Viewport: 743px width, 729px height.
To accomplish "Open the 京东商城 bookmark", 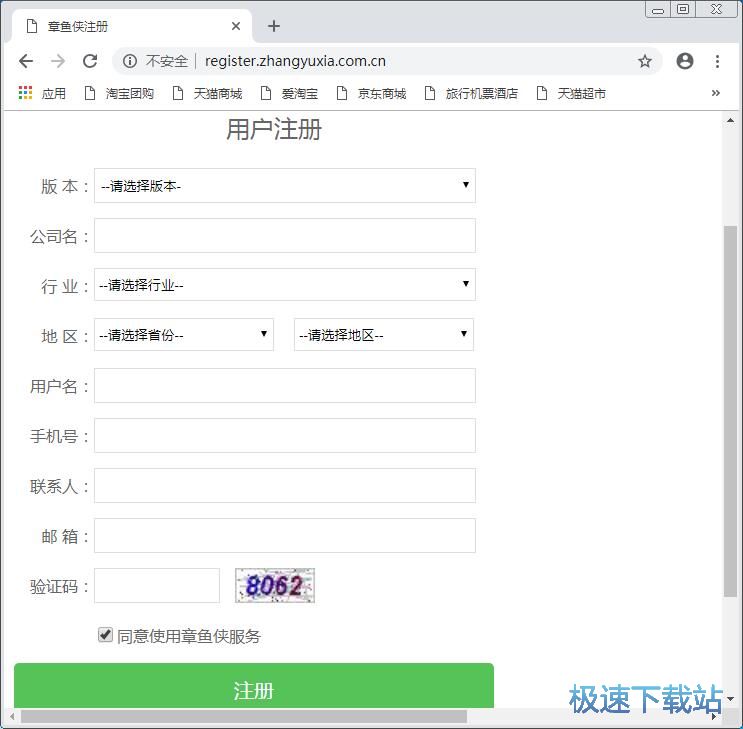I will (372, 93).
